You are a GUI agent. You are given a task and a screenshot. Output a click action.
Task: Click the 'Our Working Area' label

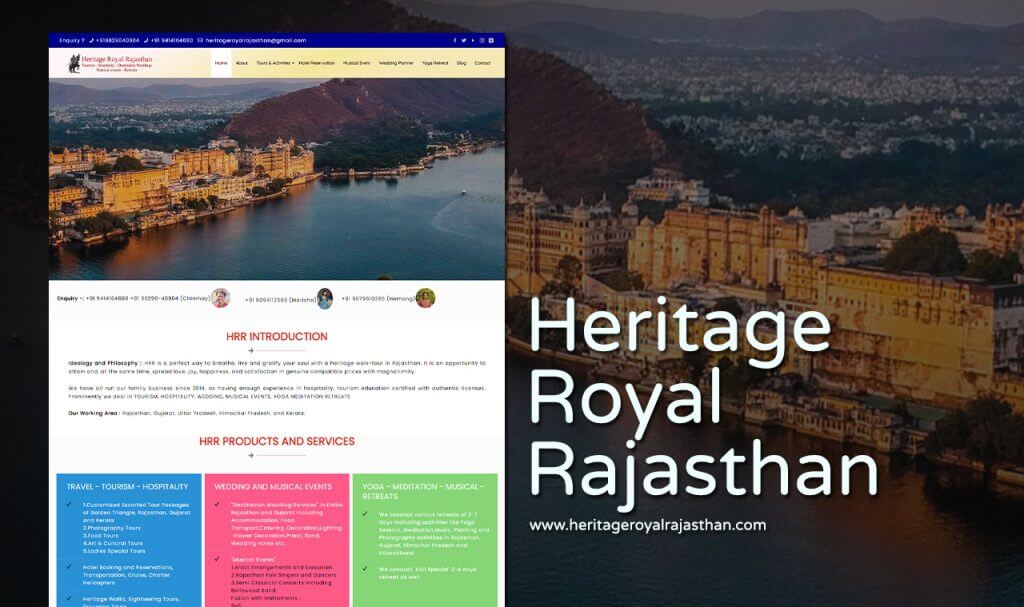click(x=93, y=413)
